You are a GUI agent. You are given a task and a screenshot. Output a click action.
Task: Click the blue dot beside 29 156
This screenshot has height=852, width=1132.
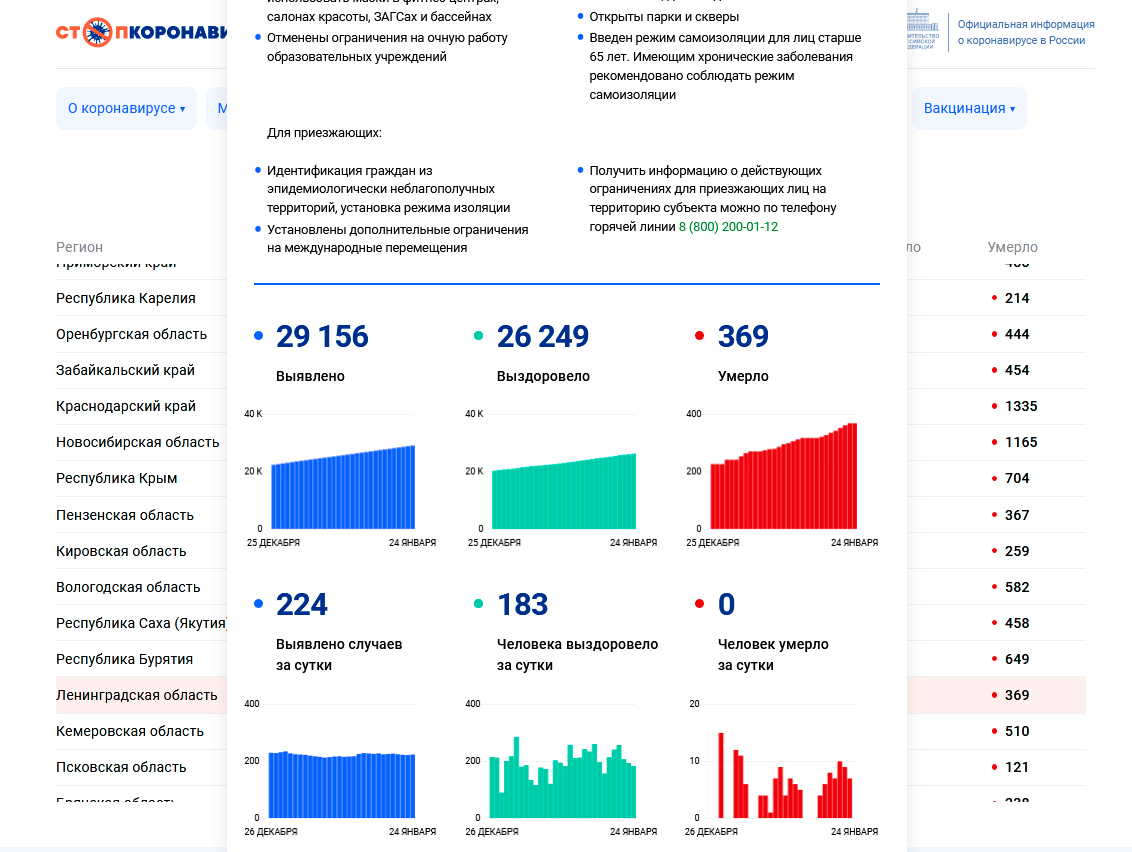pos(259,337)
